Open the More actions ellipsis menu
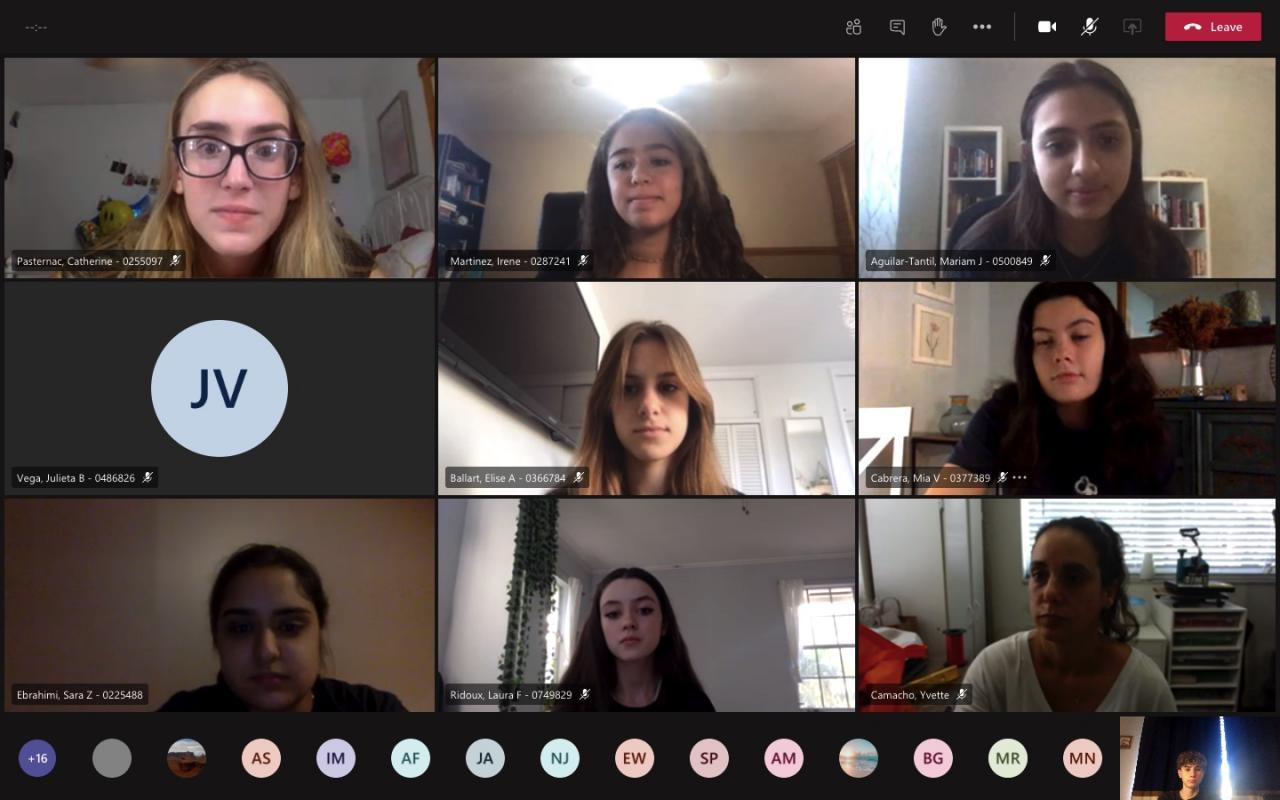The image size is (1280, 800). [982, 27]
